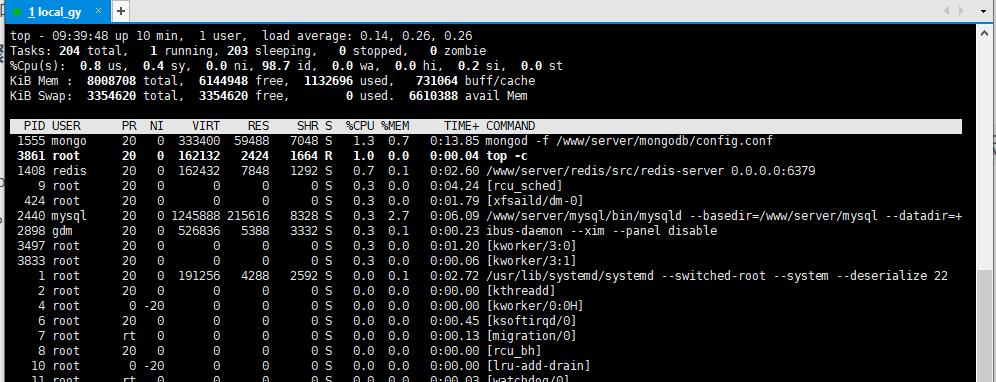
Task: Click the systemd command line text
Action: click(717, 276)
